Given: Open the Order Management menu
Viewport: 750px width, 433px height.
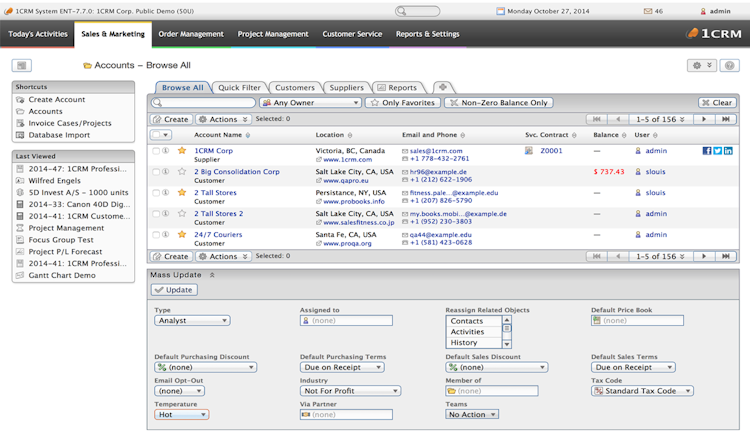Looking at the screenshot, I should pyautogui.click(x=191, y=34).
